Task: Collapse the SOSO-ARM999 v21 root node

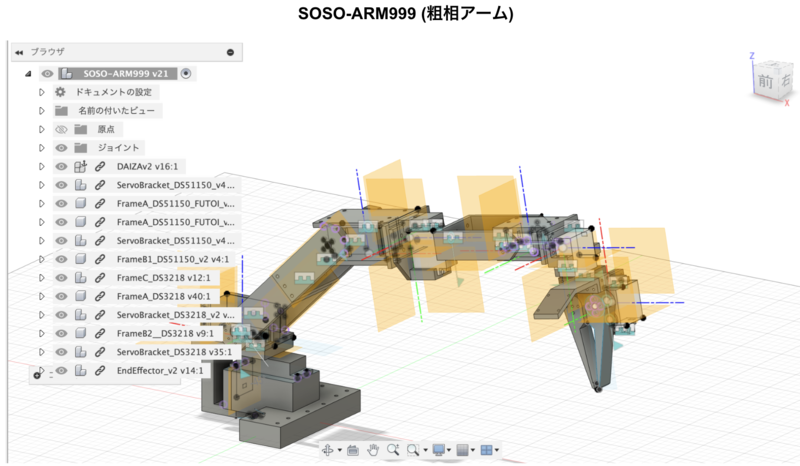Action: (29, 74)
